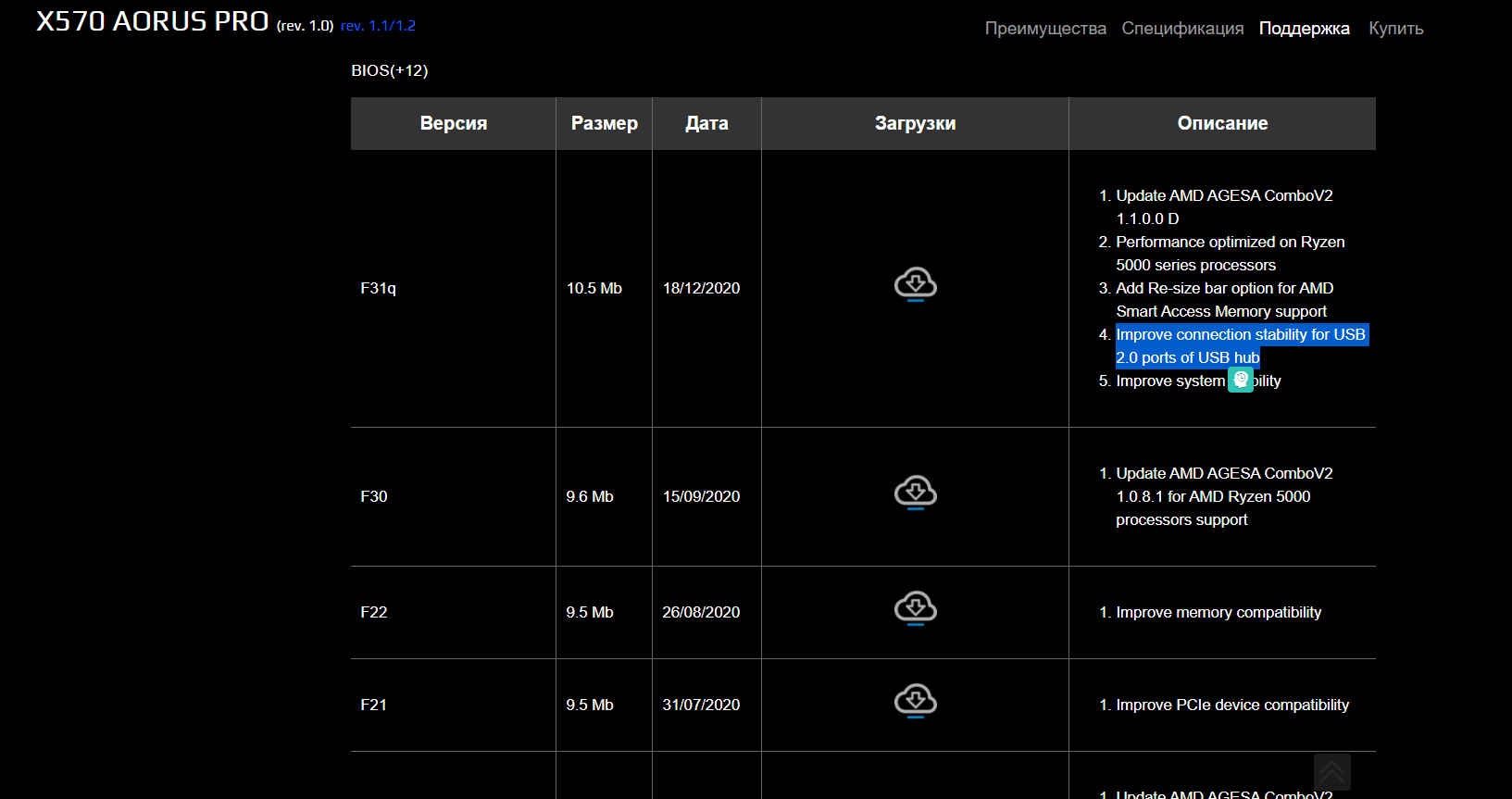1512x799 pixels.
Task: Click the 10.5 Mb size value
Action: [594, 288]
